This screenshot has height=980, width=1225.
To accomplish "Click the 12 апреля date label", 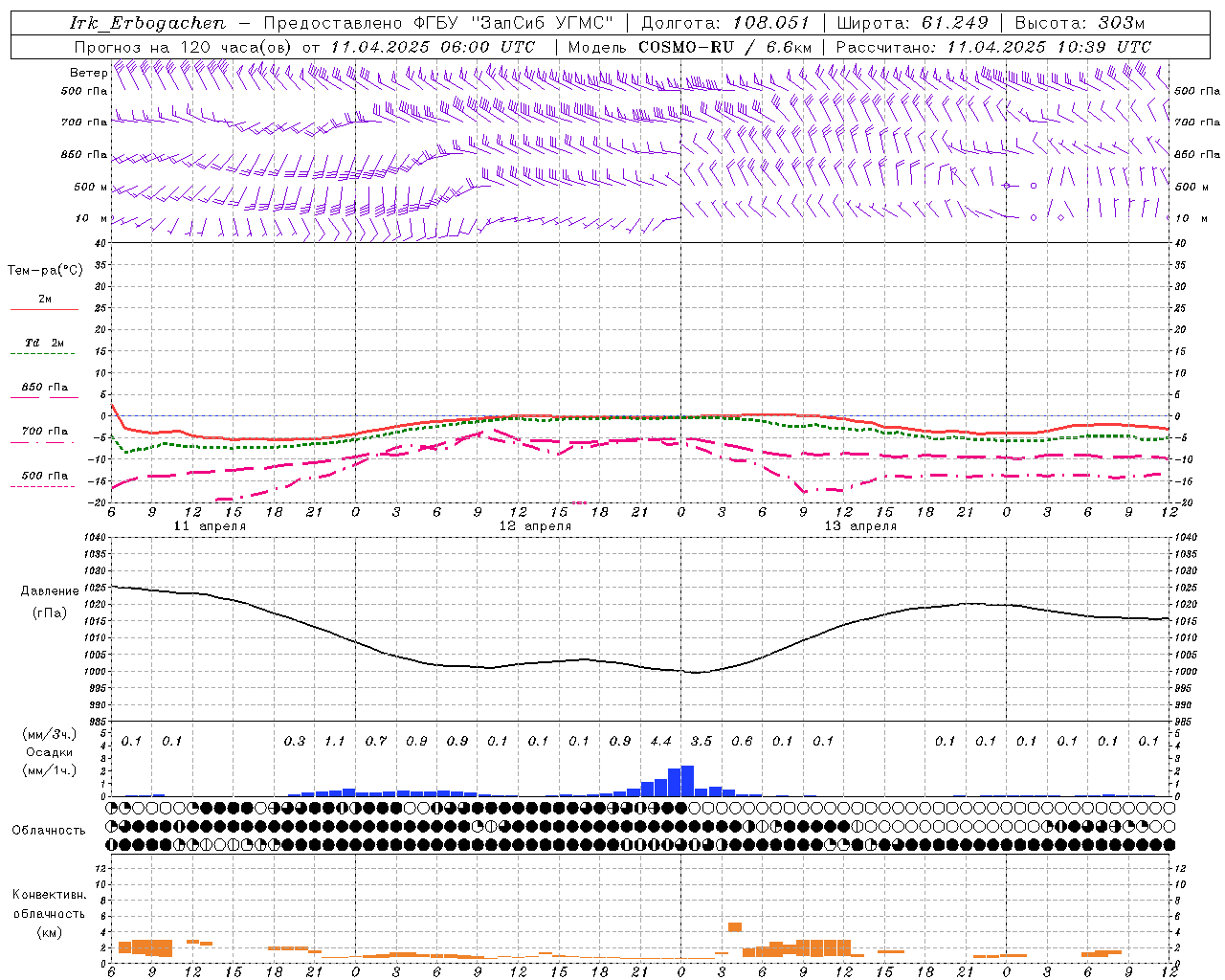I will coord(535,526).
